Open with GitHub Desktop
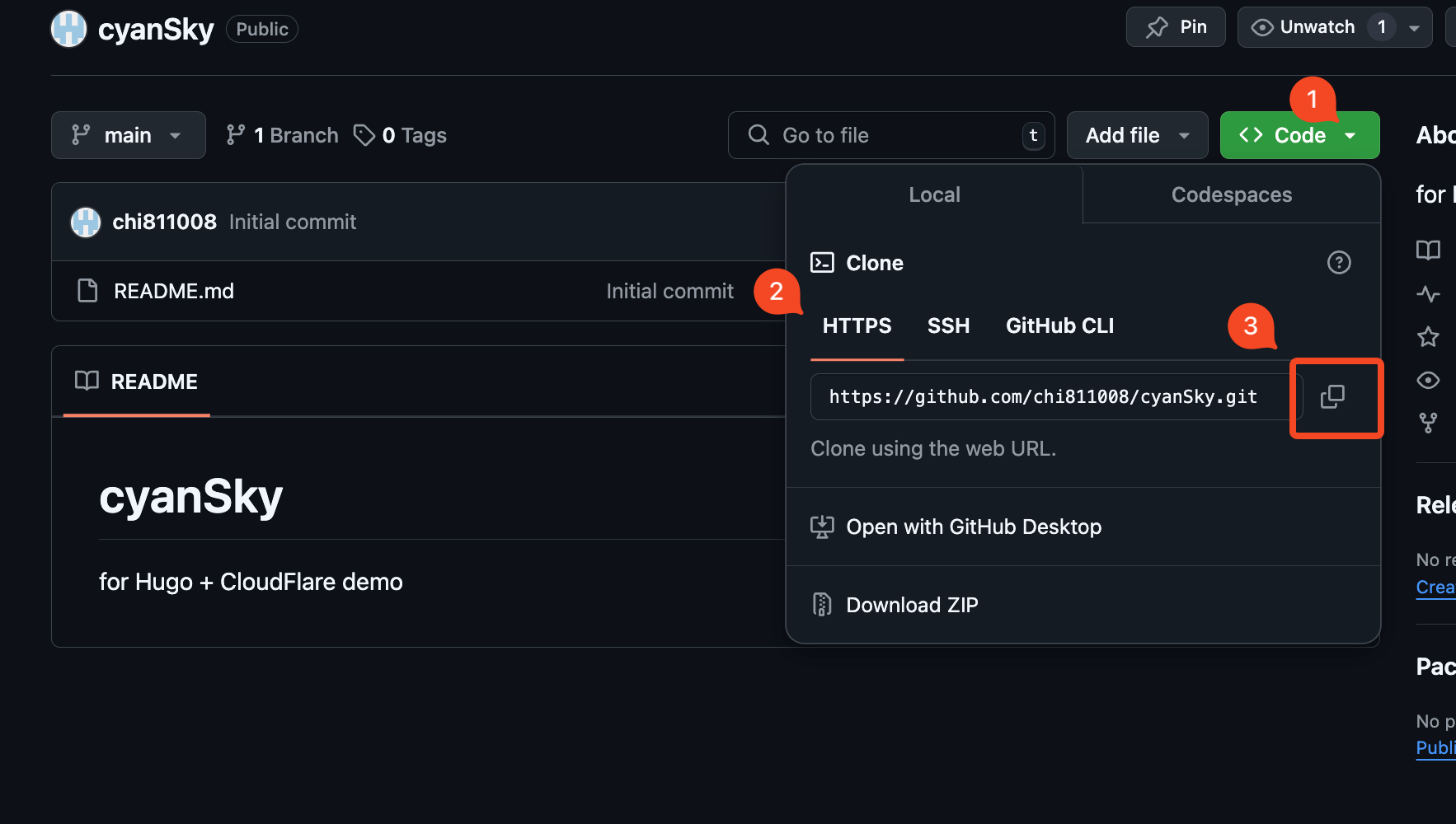The height and width of the screenshot is (824, 1456). [1083, 527]
